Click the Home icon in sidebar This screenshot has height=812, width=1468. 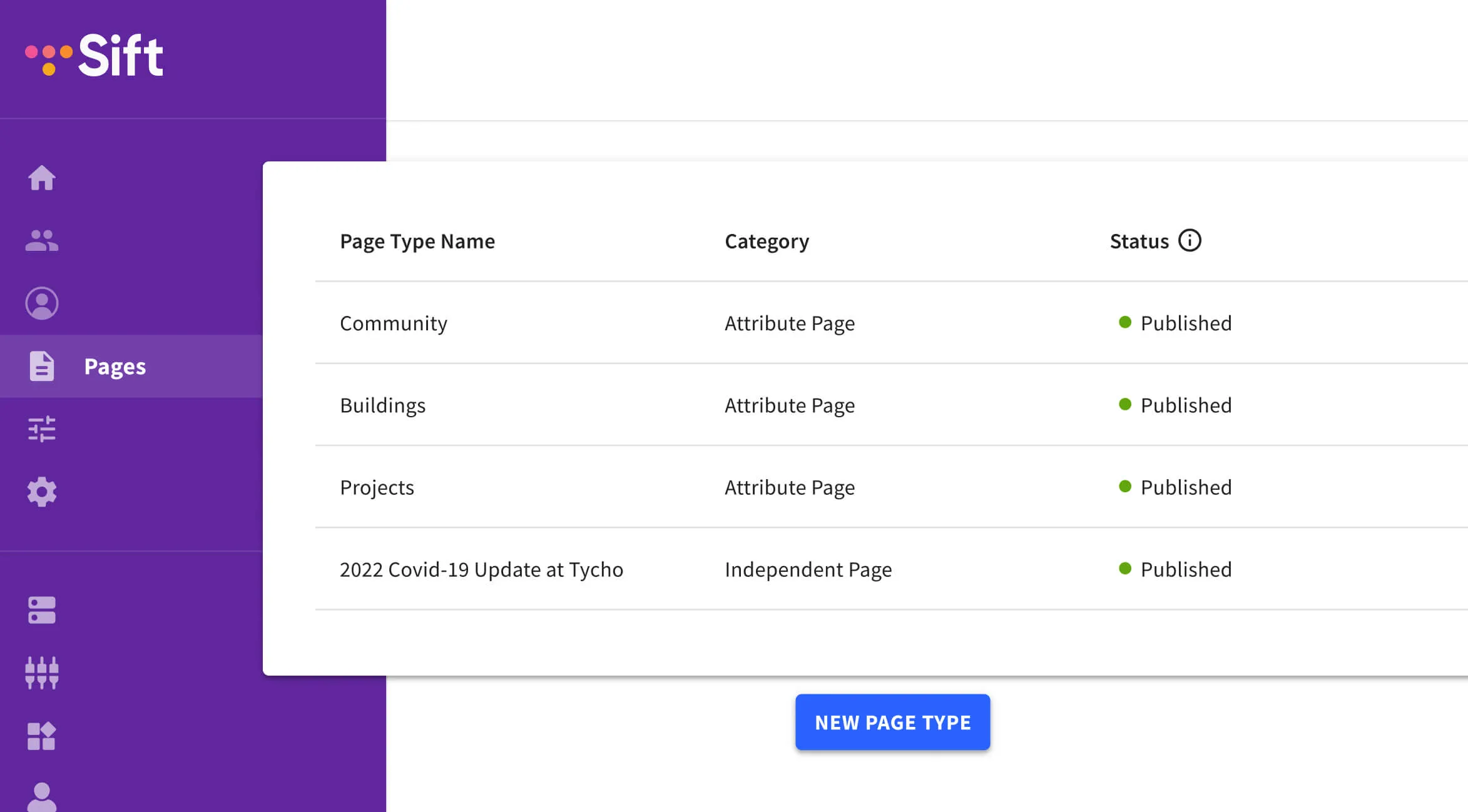[42, 178]
